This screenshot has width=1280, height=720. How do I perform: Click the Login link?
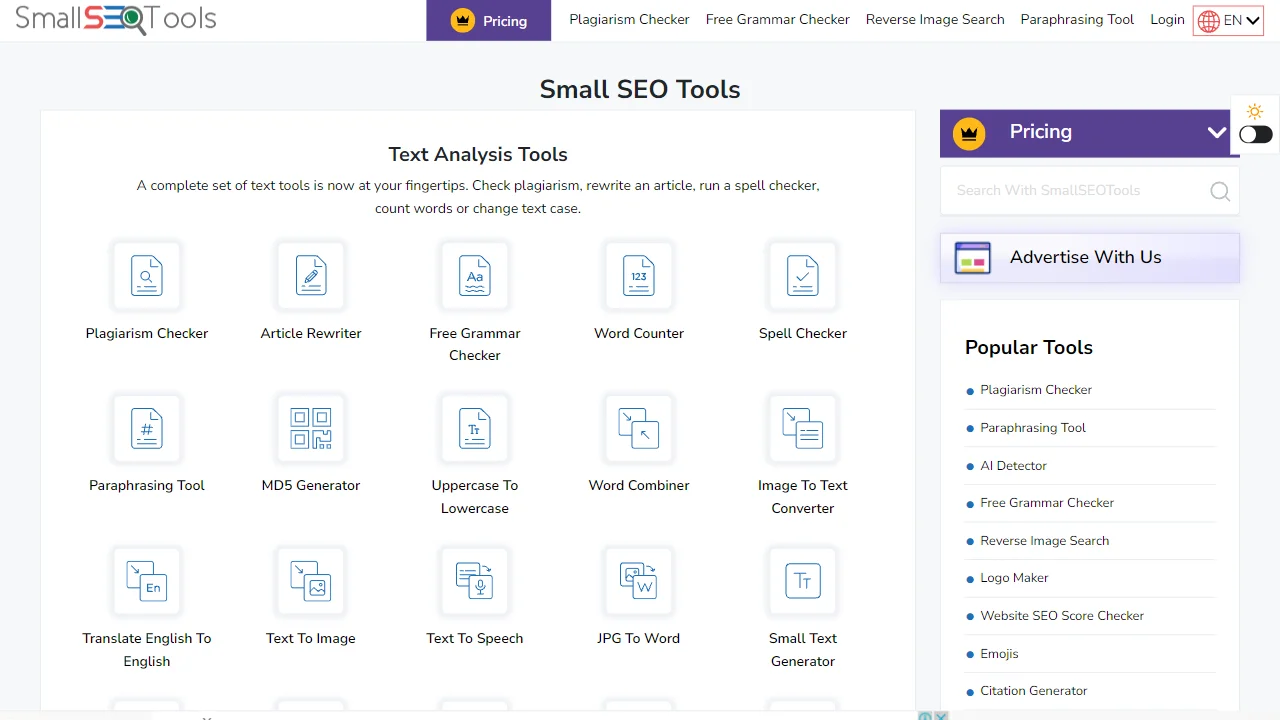pos(1167,19)
